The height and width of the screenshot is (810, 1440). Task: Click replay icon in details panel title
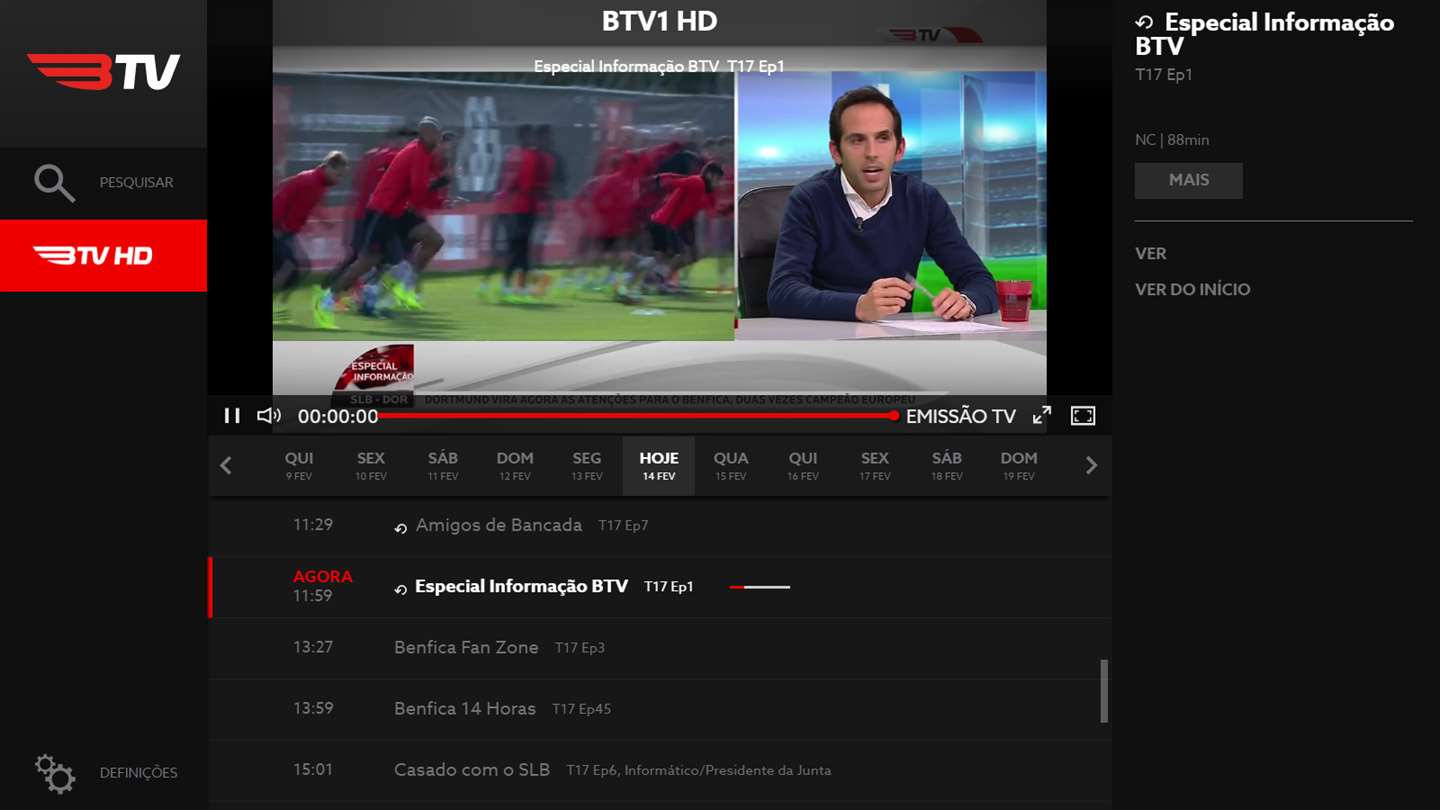click(x=1145, y=22)
